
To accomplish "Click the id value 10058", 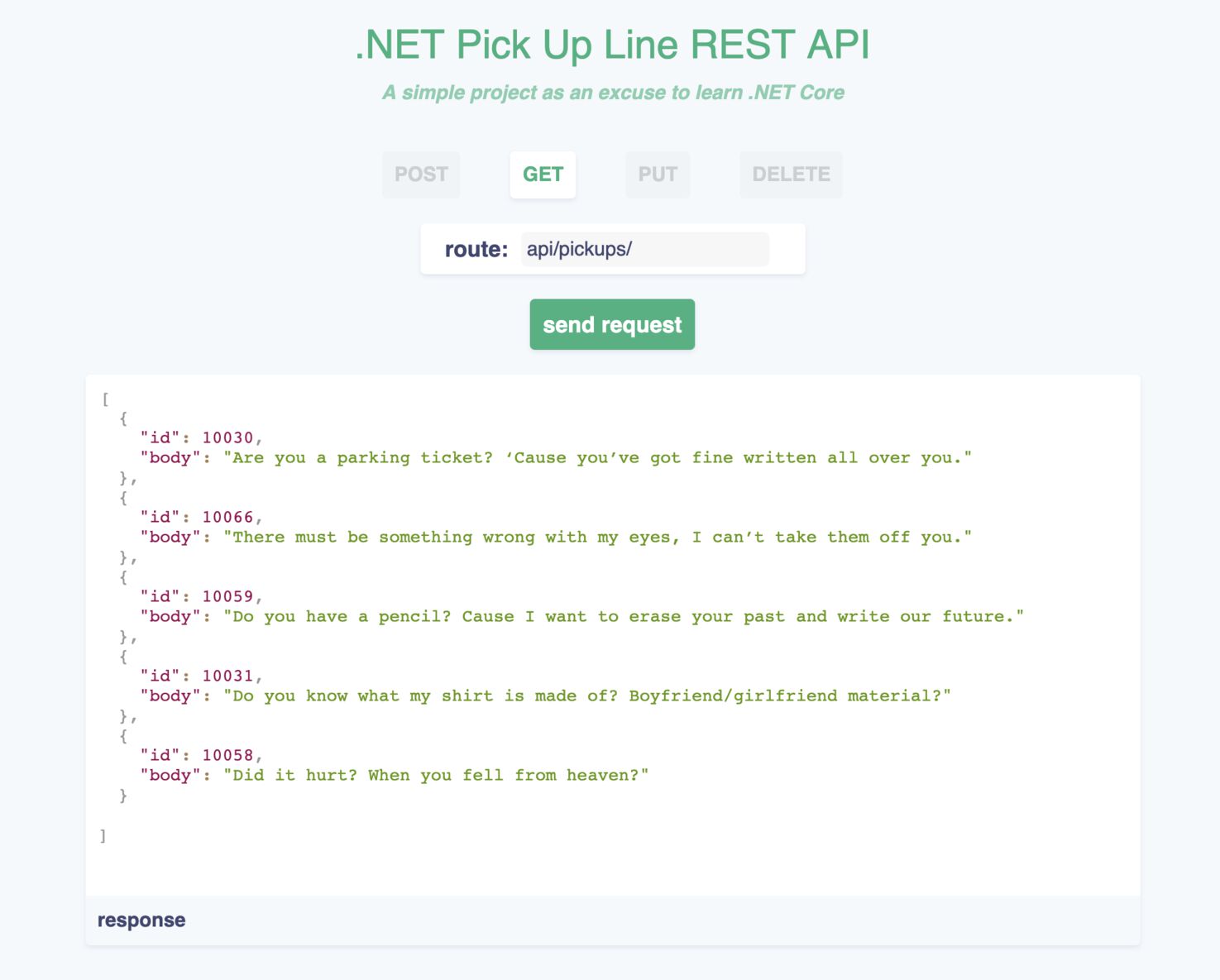I will 227,755.
